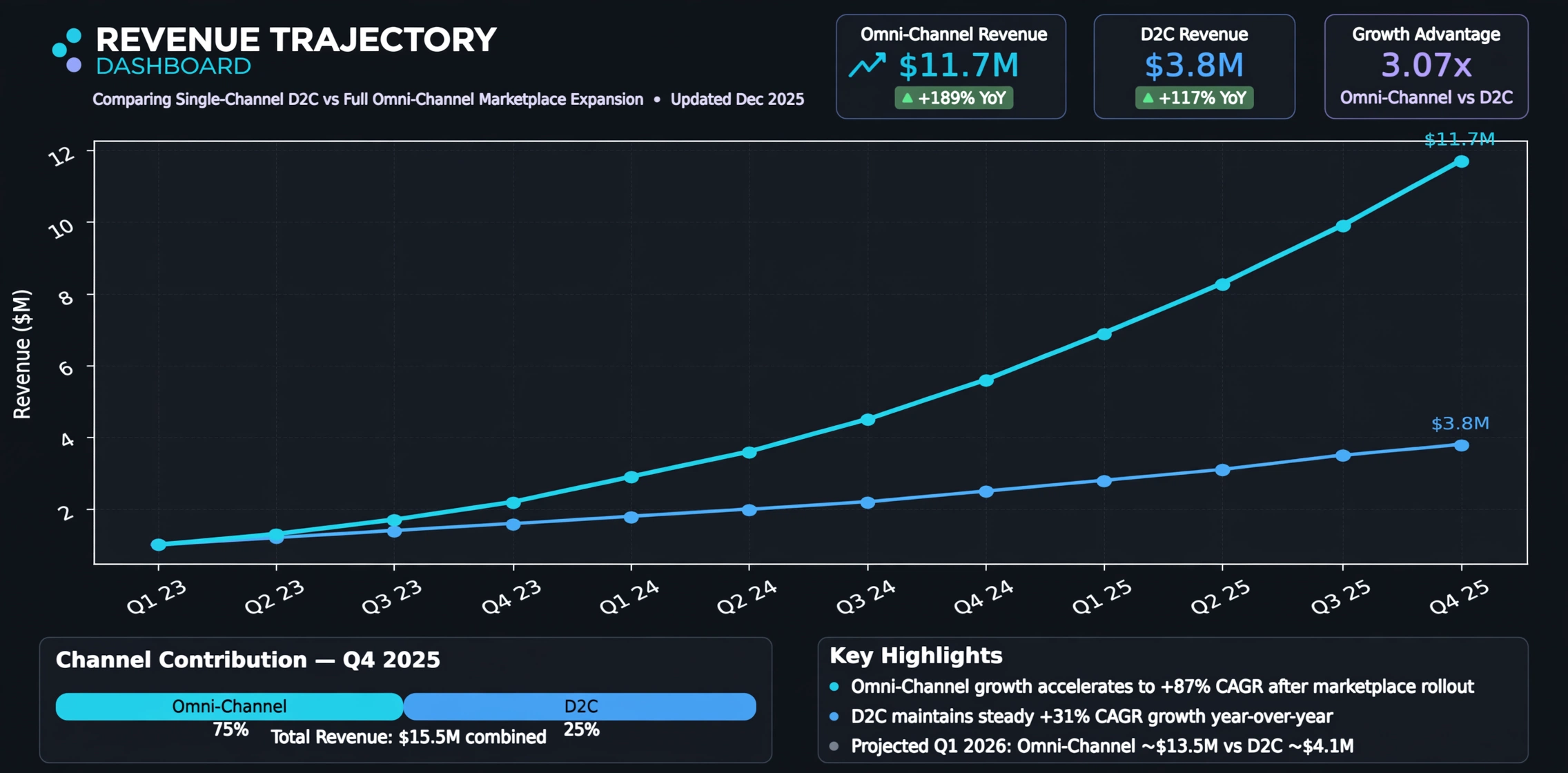This screenshot has height=773, width=1568.
Task: Click the Omni-Channel Q4 24 data point
Action: pos(986,380)
